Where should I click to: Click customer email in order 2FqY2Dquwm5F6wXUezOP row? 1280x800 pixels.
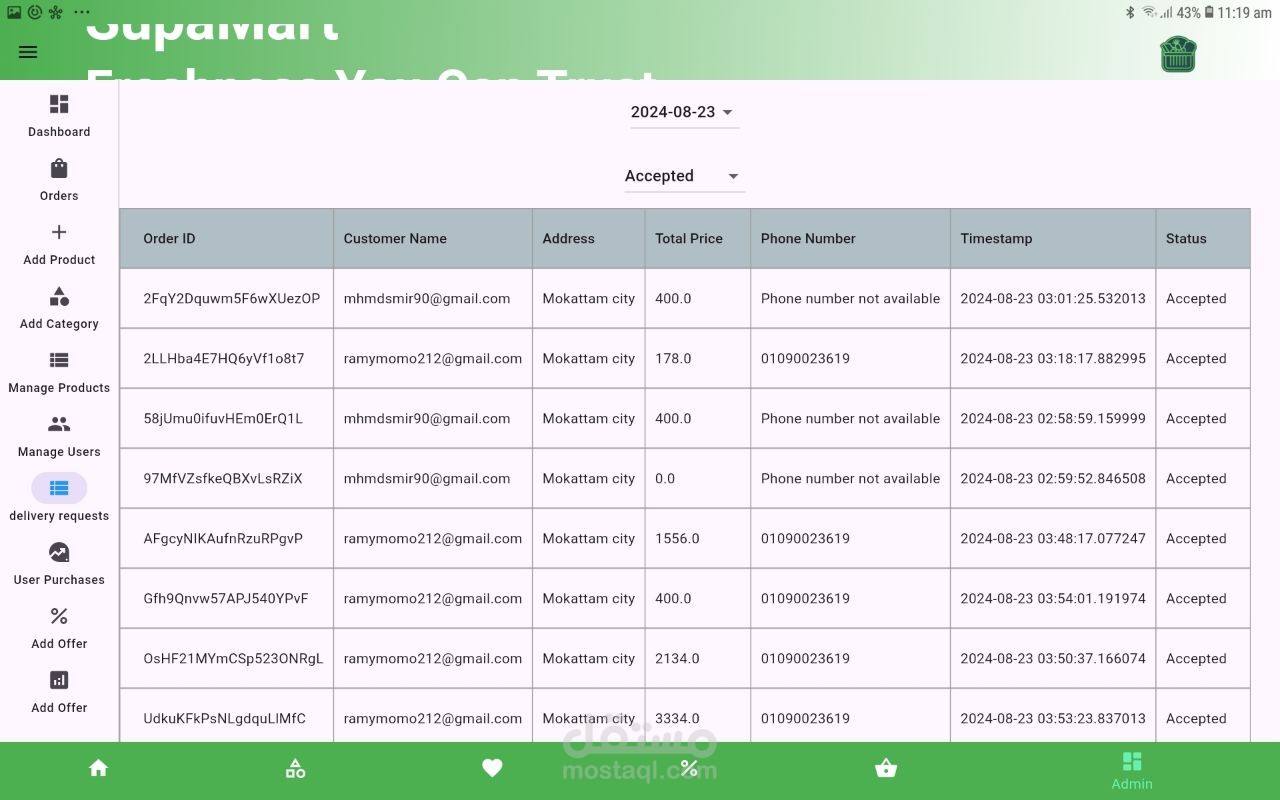(427, 298)
